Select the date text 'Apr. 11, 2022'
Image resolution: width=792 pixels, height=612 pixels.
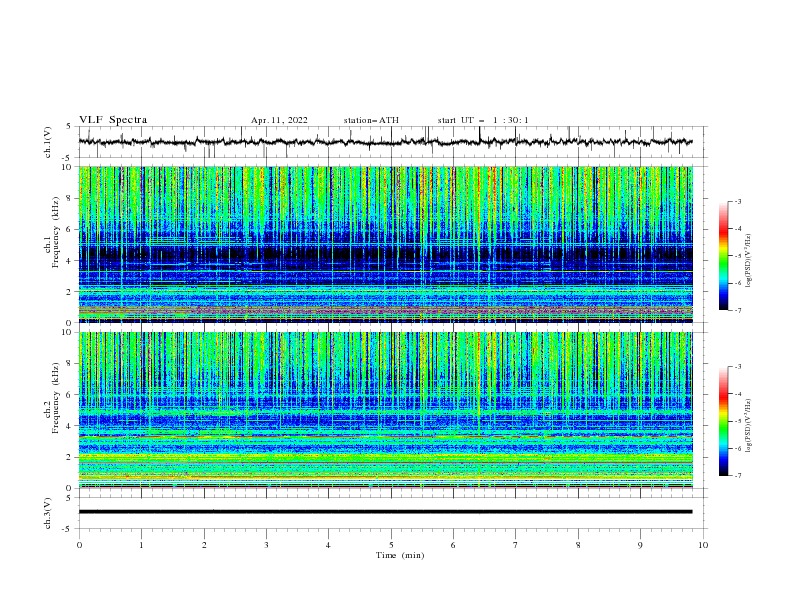tap(279, 120)
